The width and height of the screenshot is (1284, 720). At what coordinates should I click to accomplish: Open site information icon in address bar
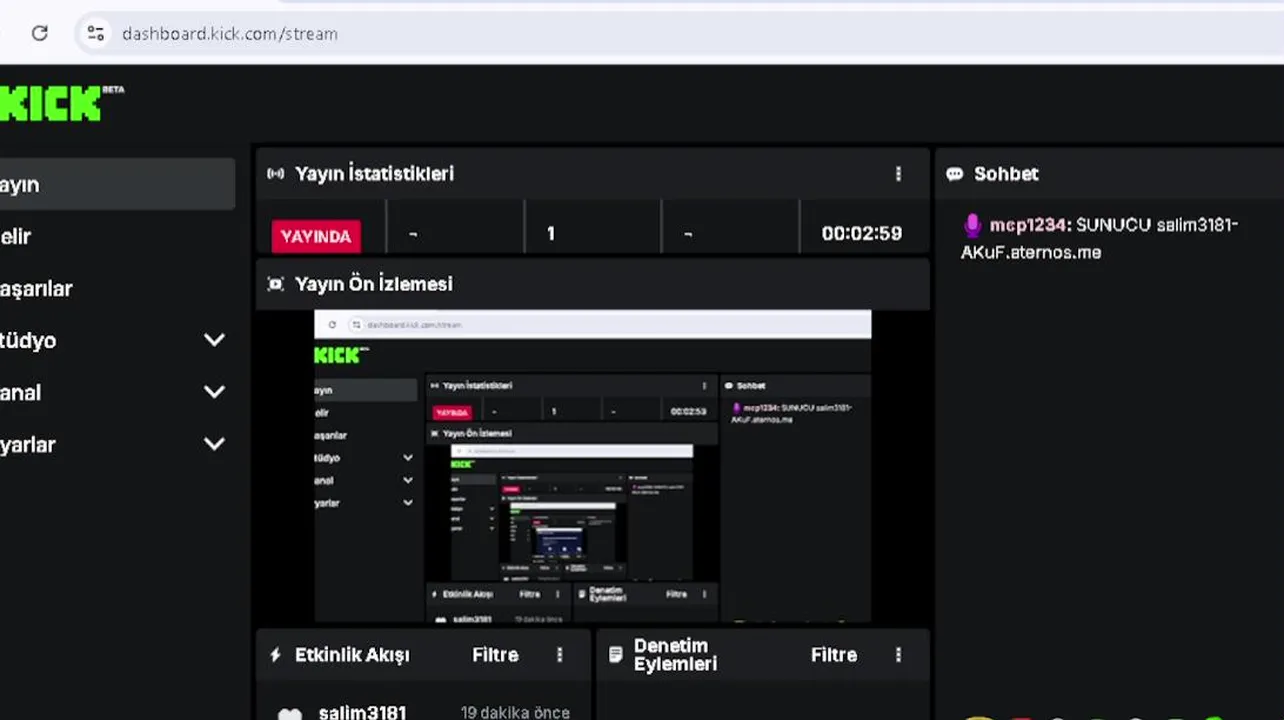click(x=96, y=33)
